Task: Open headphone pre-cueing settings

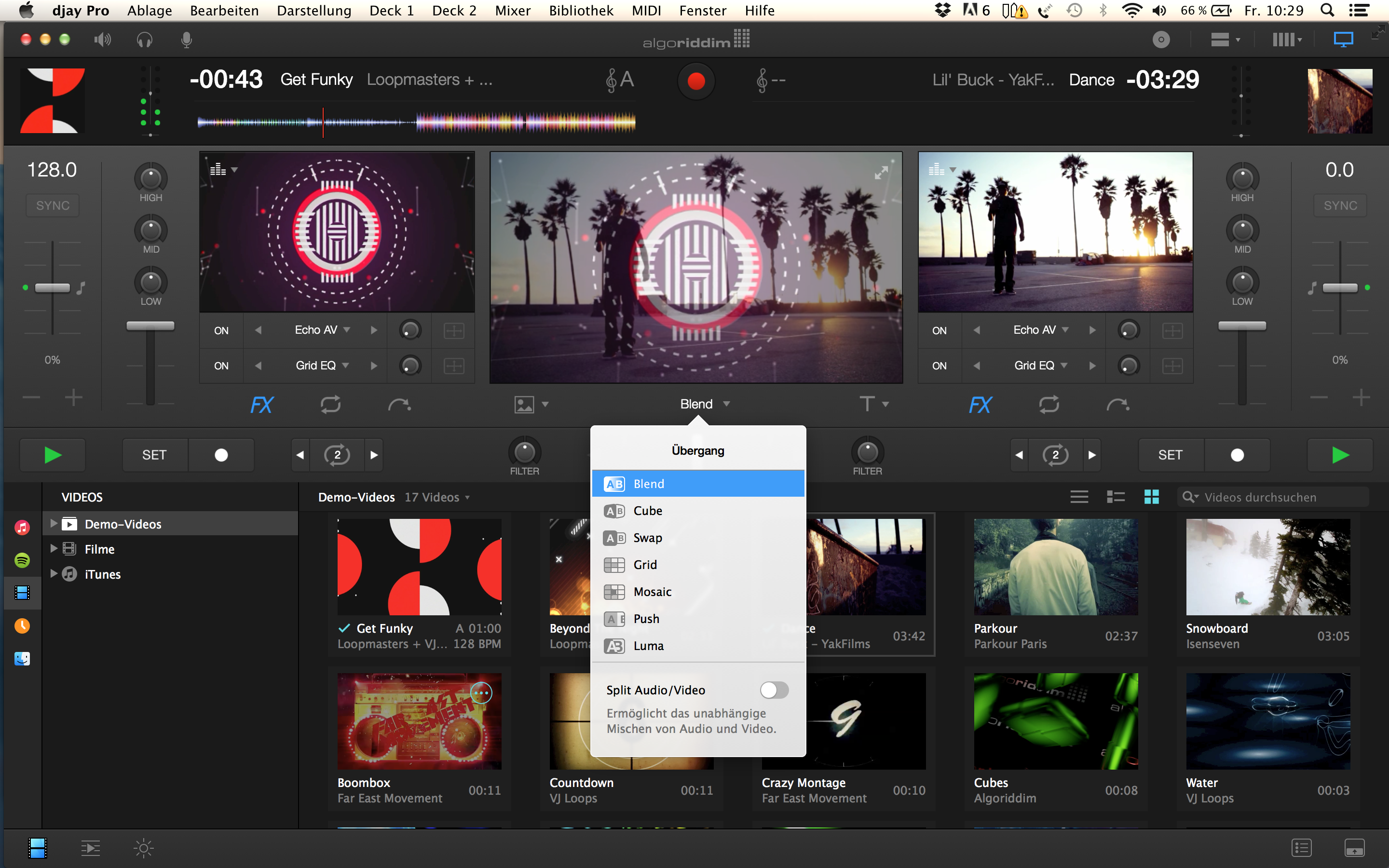Action: coord(145,40)
